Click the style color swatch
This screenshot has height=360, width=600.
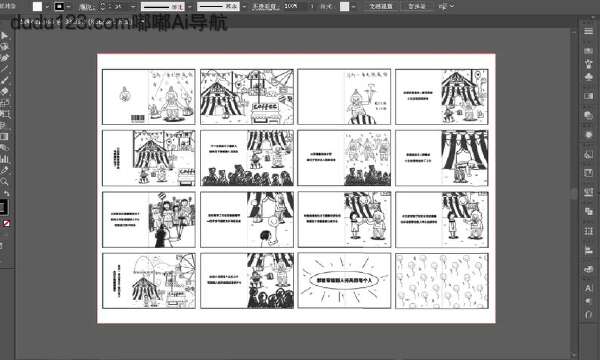click(344, 7)
